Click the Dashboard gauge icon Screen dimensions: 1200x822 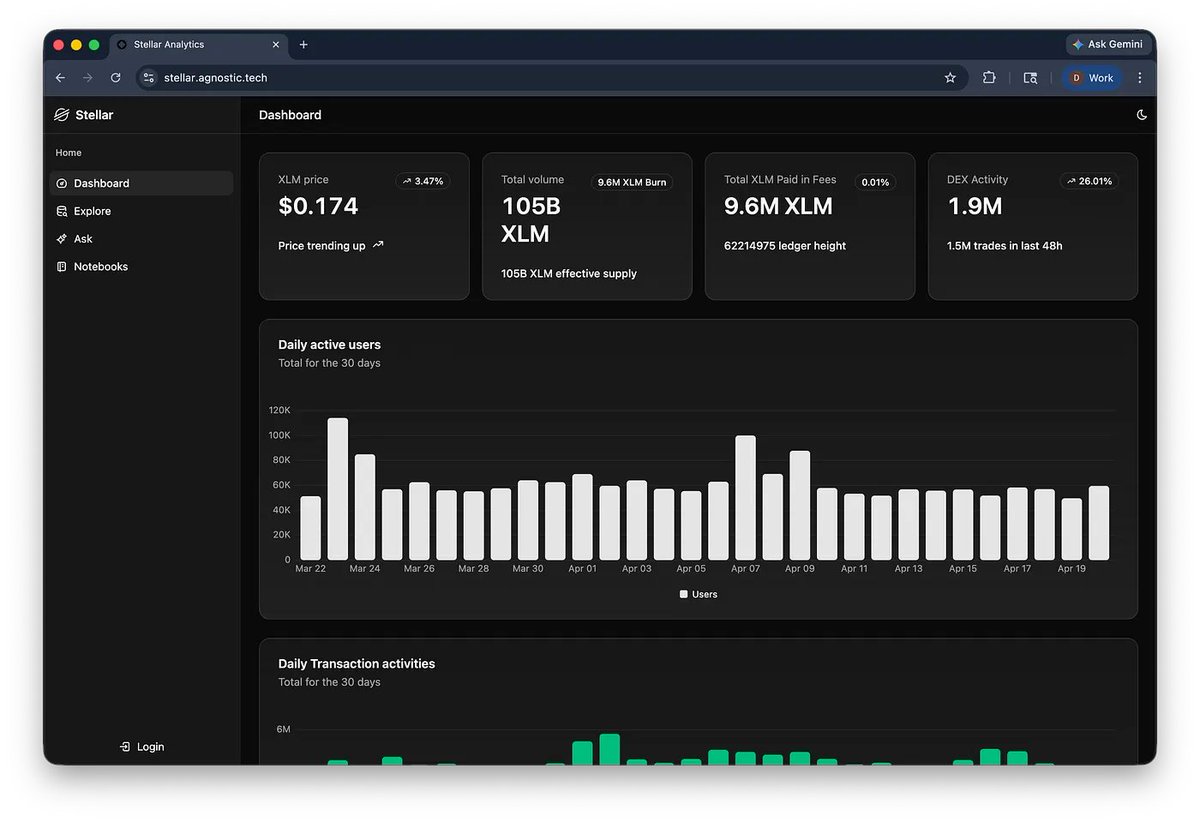[62, 183]
